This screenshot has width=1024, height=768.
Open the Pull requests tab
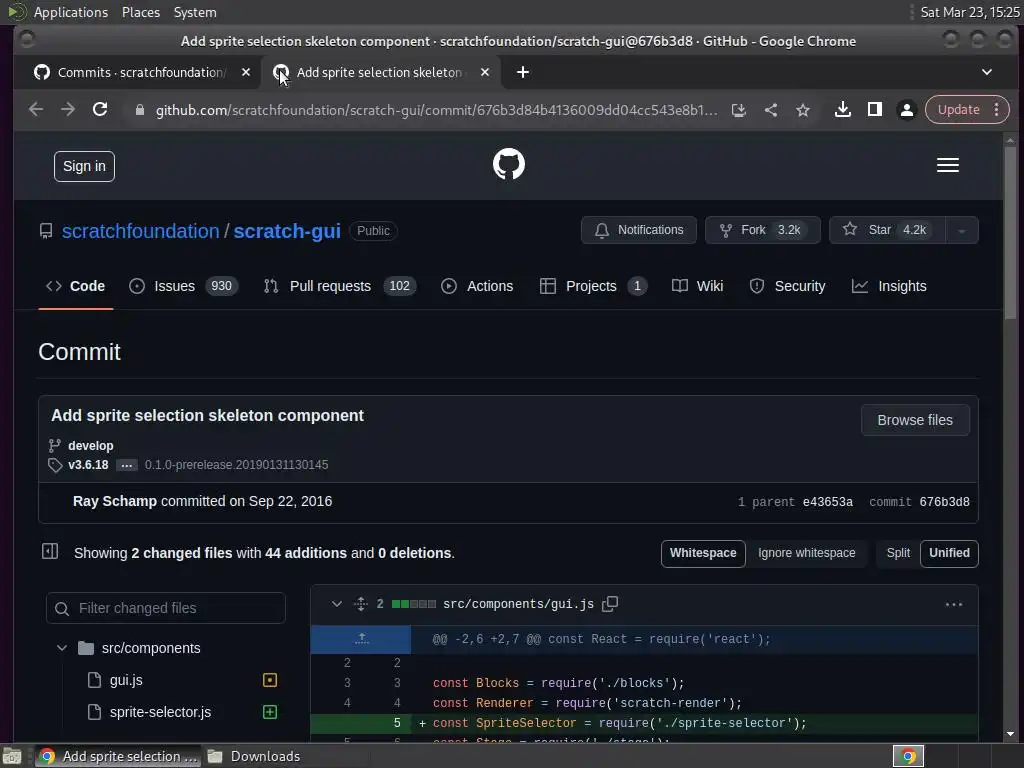340,286
